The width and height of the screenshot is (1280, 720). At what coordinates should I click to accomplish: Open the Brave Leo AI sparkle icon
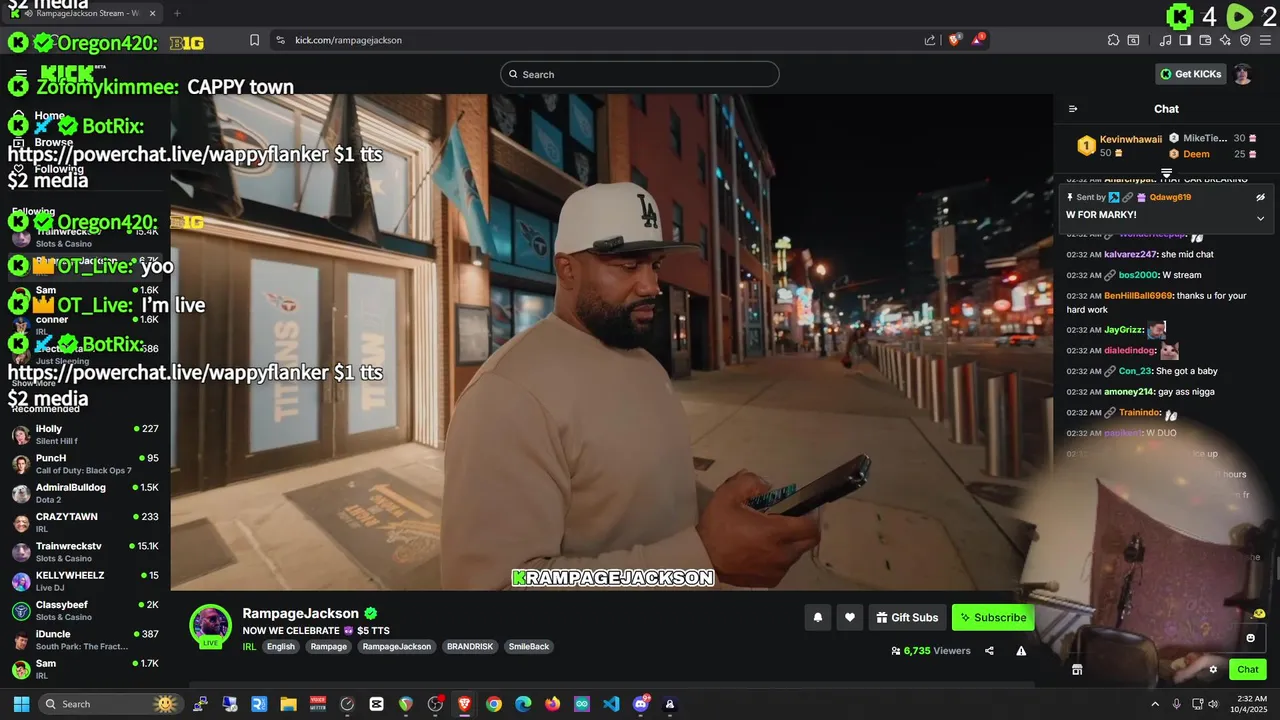tap(1225, 40)
